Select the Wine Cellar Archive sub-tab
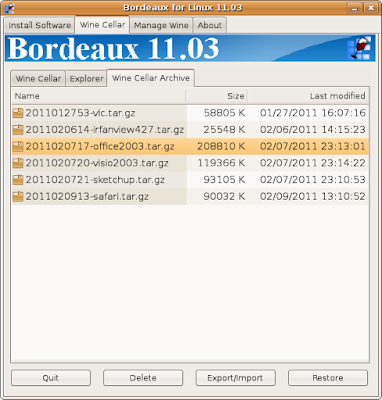This screenshot has height=400, width=382. (x=151, y=78)
